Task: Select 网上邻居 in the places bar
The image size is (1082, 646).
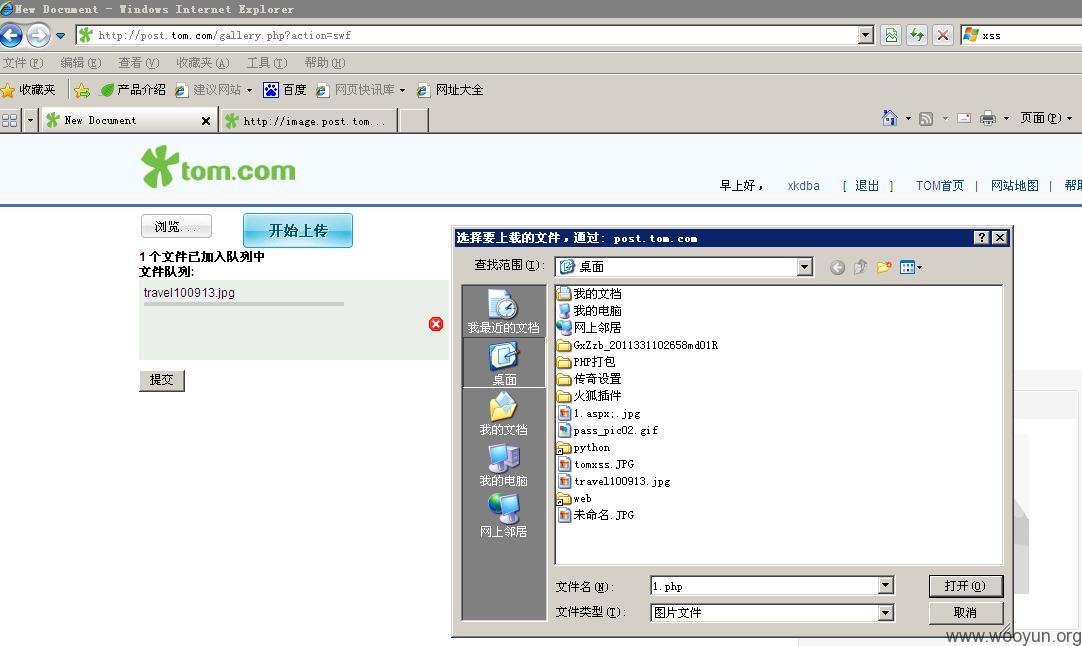Action: [x=504, y=516]
